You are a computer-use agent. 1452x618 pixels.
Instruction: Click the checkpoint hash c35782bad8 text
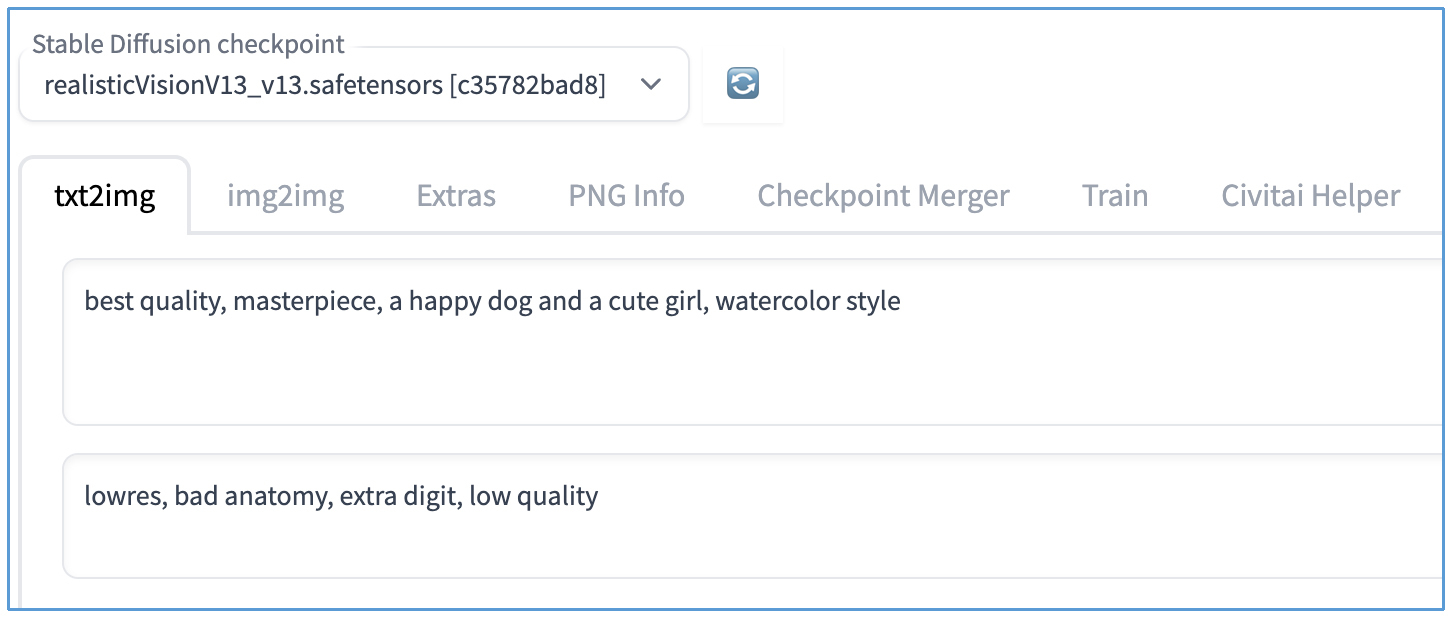(527, 85)
